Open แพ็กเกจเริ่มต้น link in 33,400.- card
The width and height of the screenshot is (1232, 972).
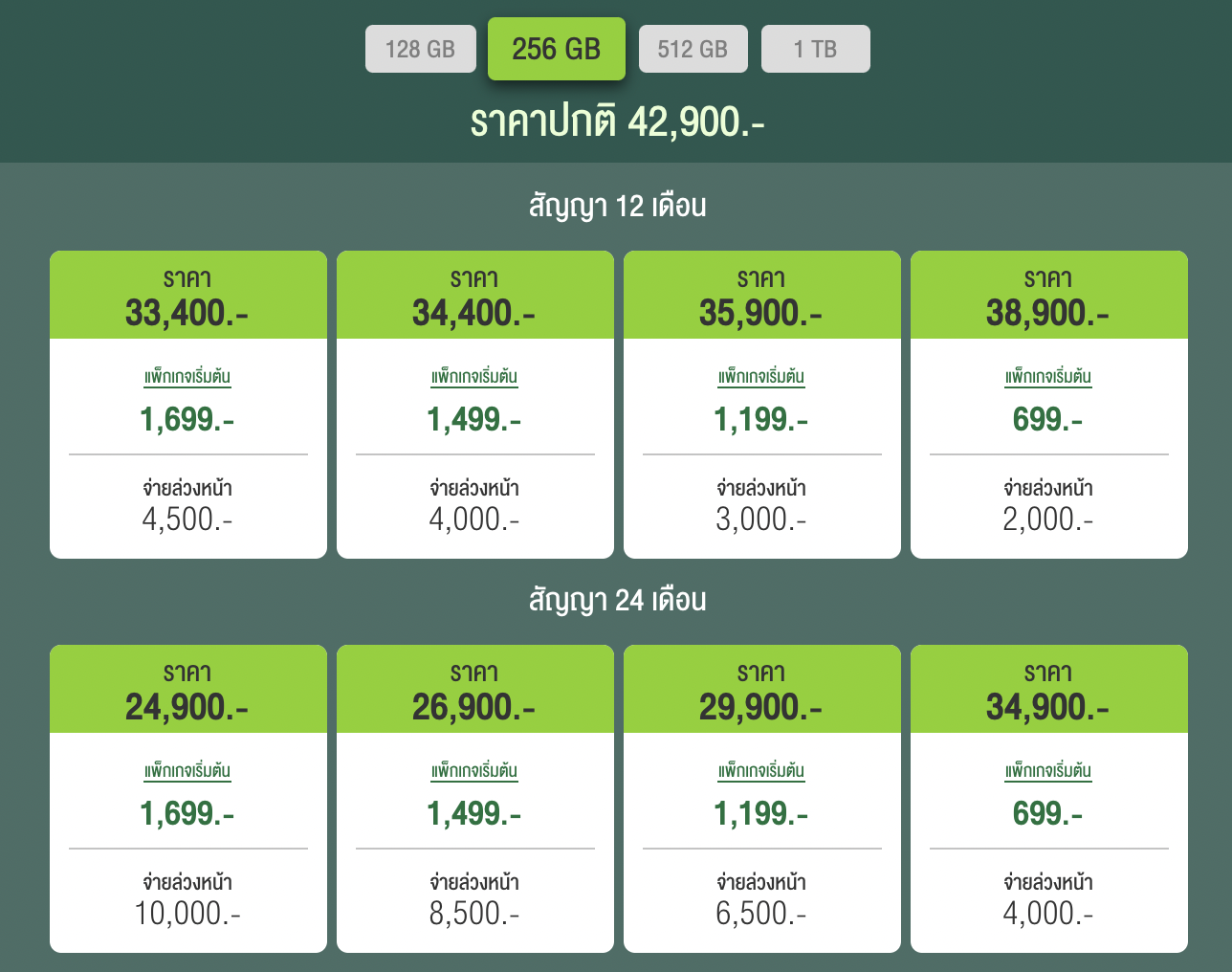click(187, 377)
